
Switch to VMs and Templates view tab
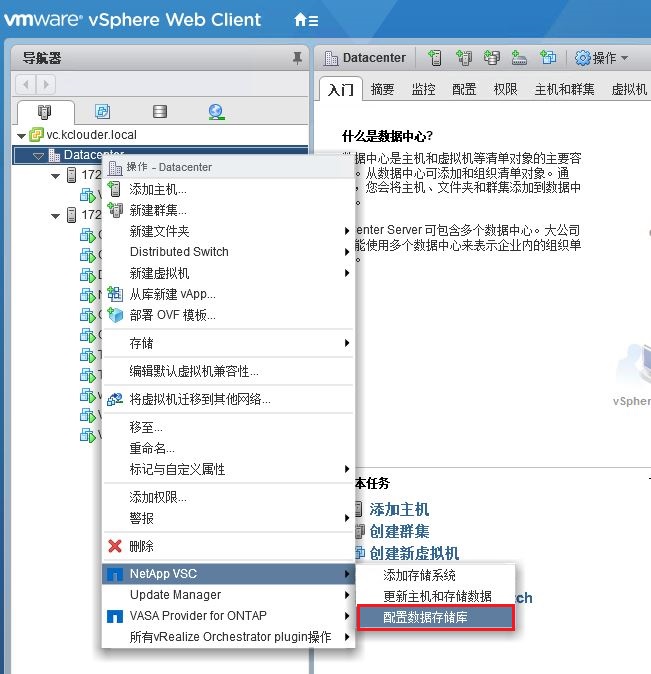(102, 112)
